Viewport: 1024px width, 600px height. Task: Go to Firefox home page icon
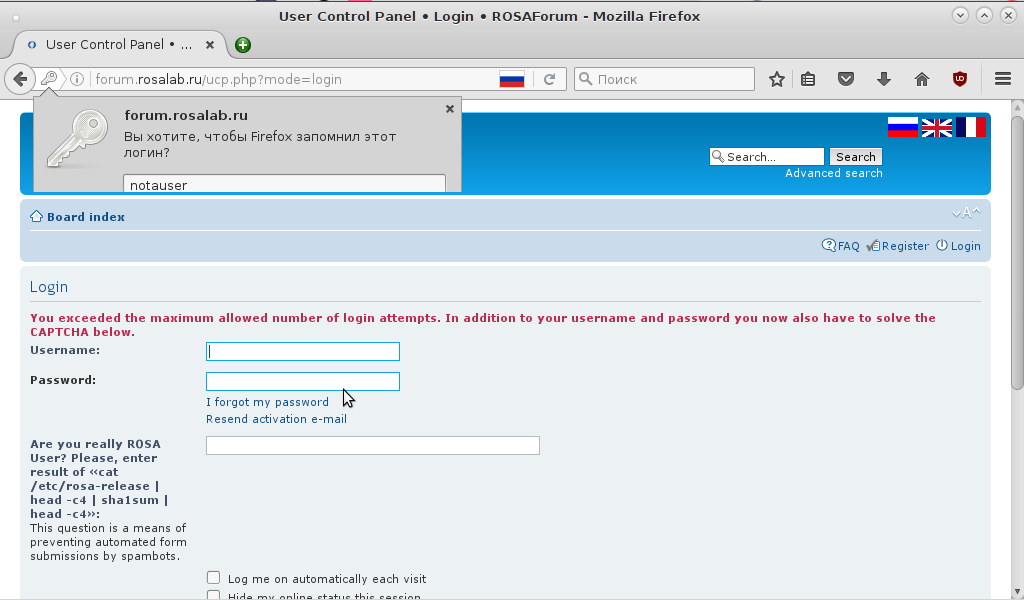pos(922,80)
